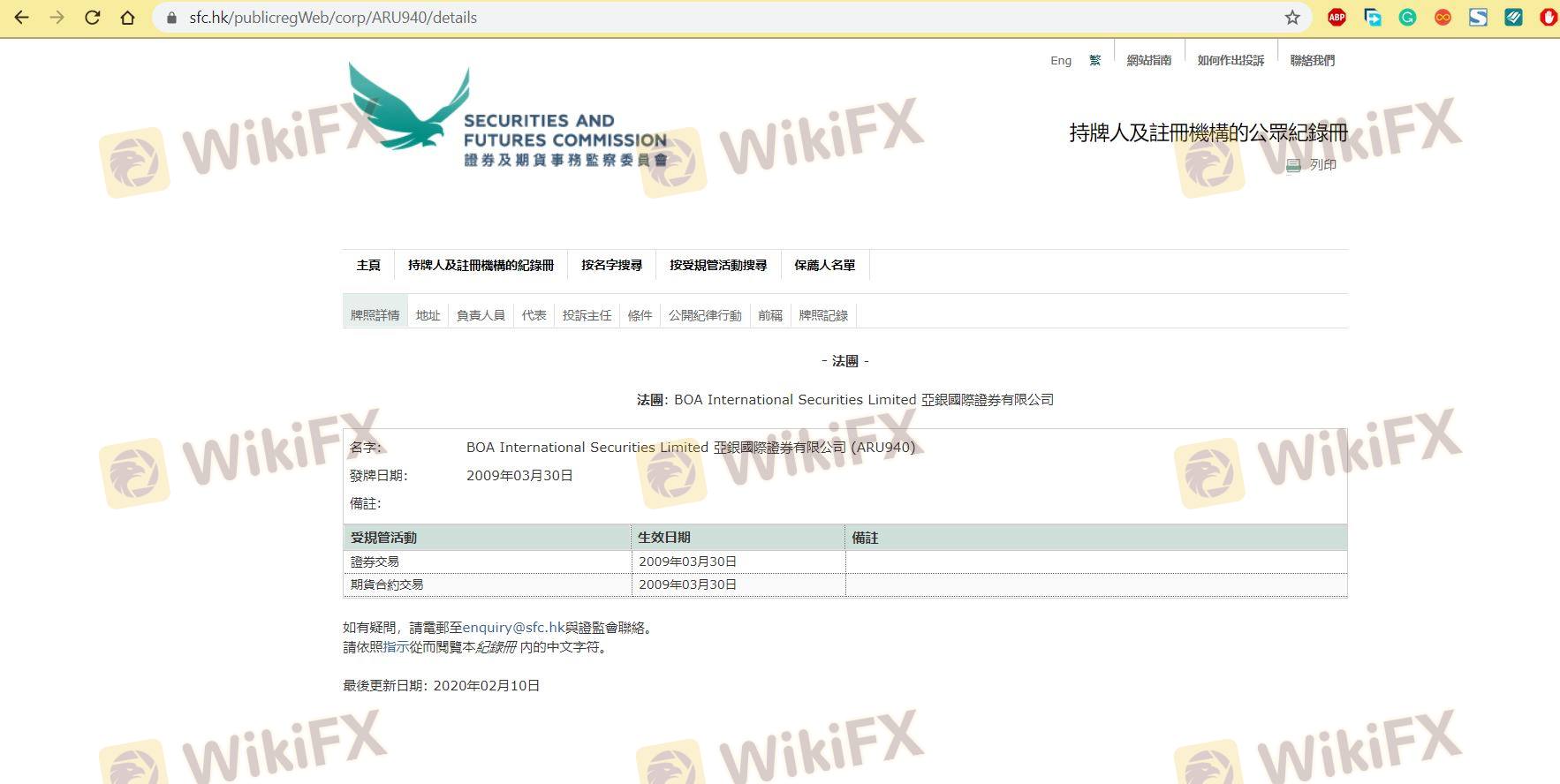
Task: Open the browser home page icon
Action: click(128, 18)
